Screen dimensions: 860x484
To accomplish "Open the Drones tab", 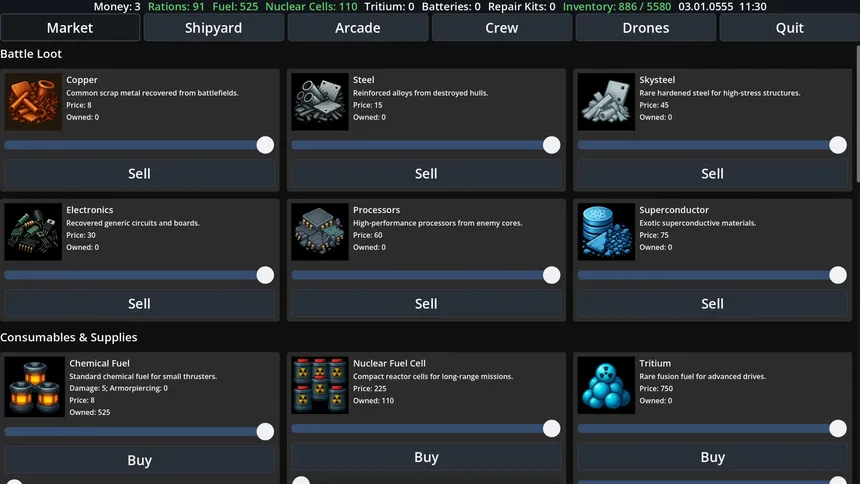I will pos(646,28).
